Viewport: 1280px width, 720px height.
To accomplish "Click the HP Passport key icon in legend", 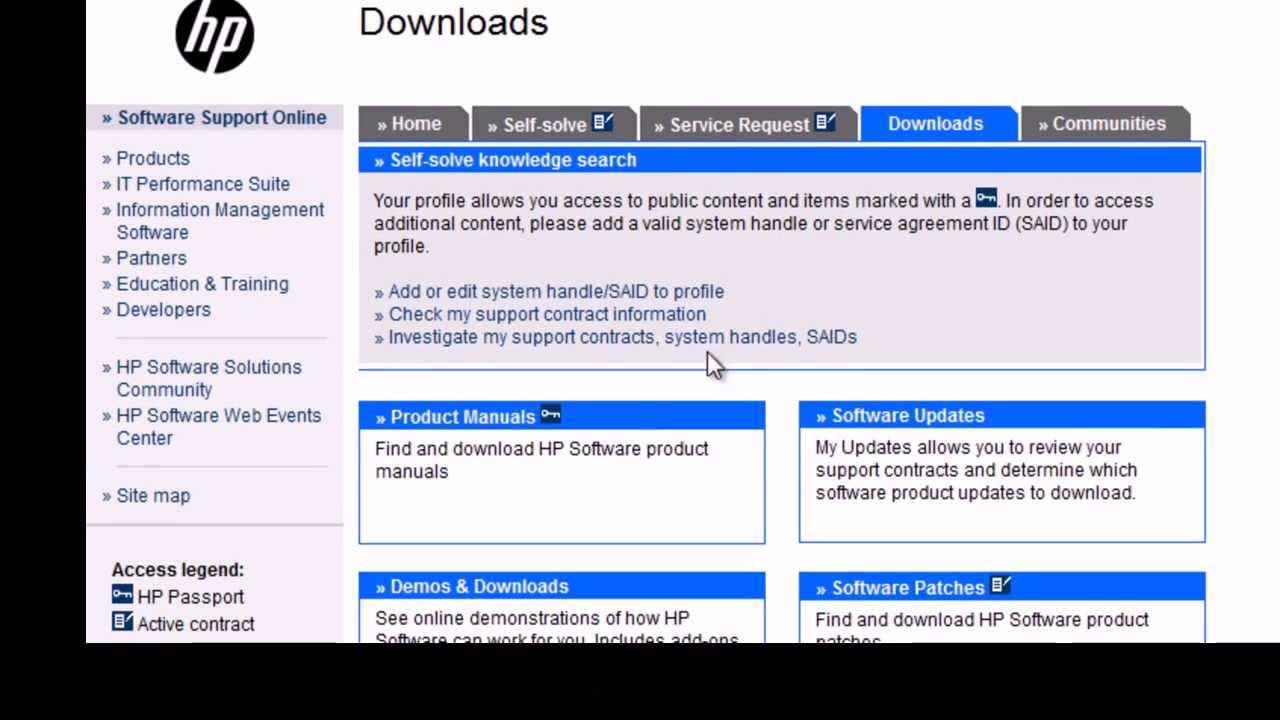I will coord(122,594).
